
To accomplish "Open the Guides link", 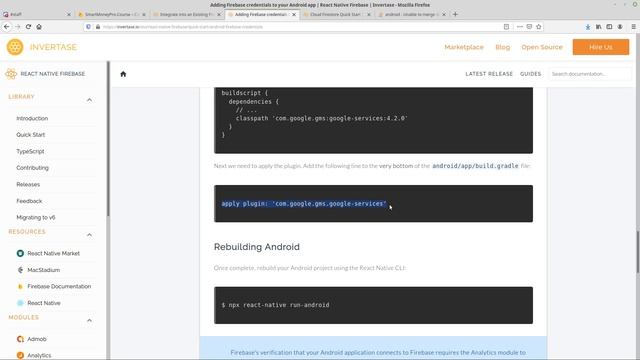I will pos(530,74).
